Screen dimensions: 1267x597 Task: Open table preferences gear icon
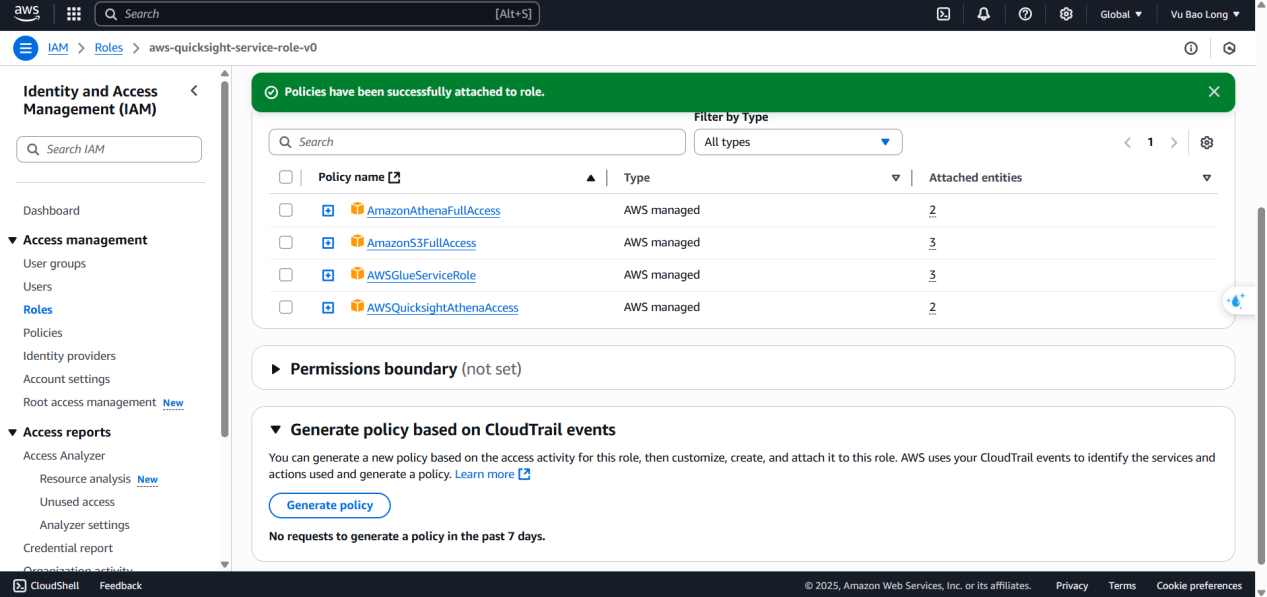[x=1207, y=142]
